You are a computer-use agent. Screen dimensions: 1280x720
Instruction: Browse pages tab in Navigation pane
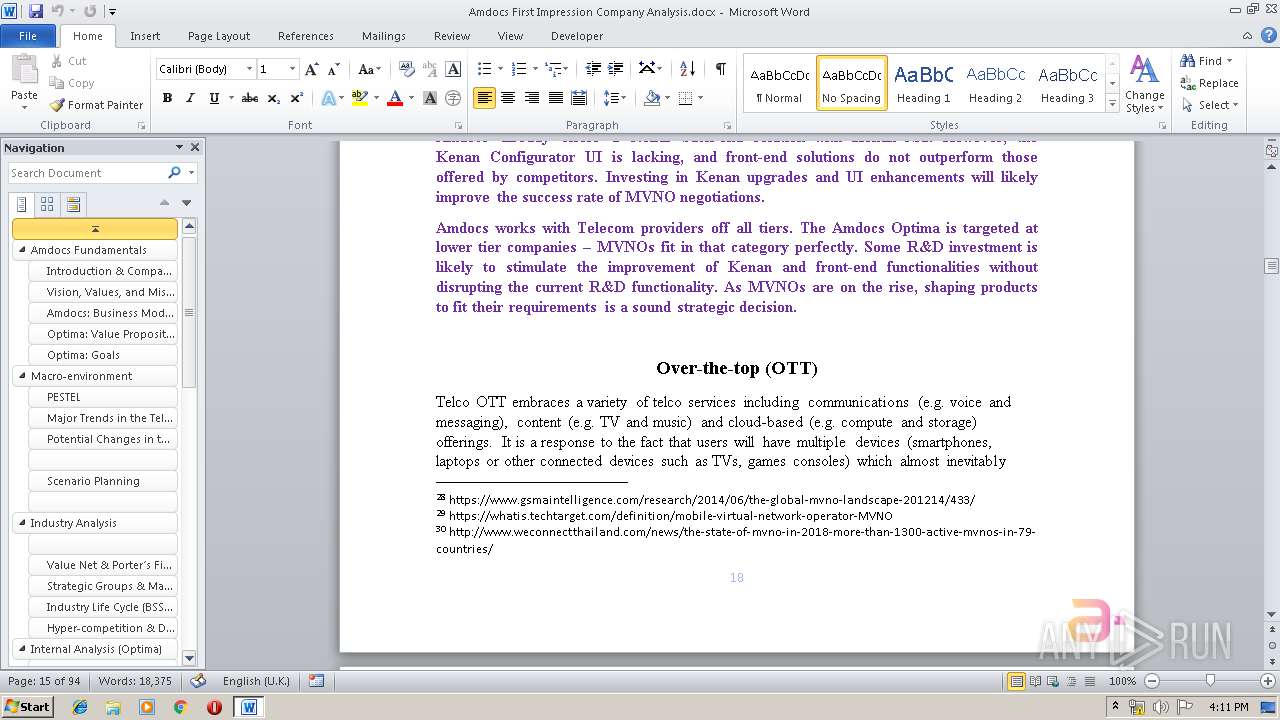pyautogui.click(x=47, y=204)
